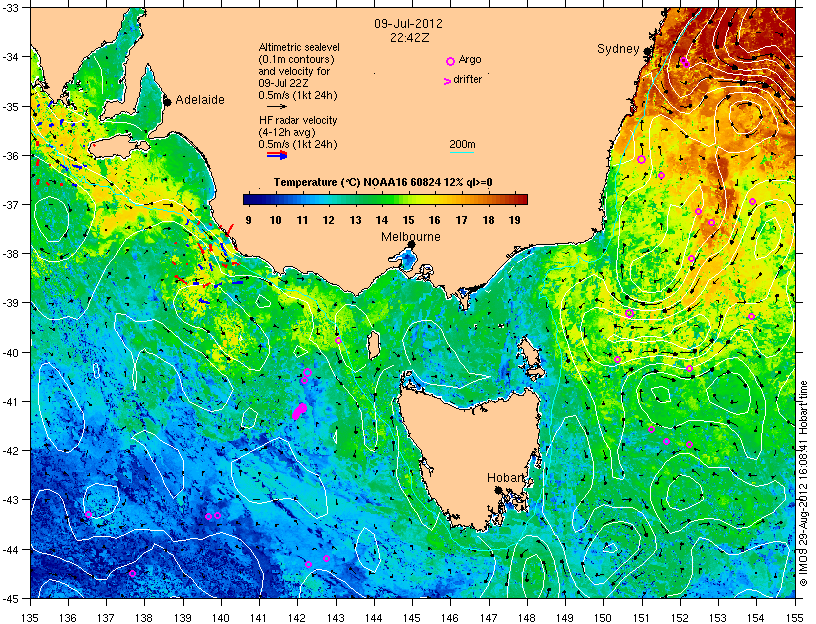The width and height of the screenshot is (816, 624).
Task: Click the '10' value under the colorbar
Action: point(275,220)
